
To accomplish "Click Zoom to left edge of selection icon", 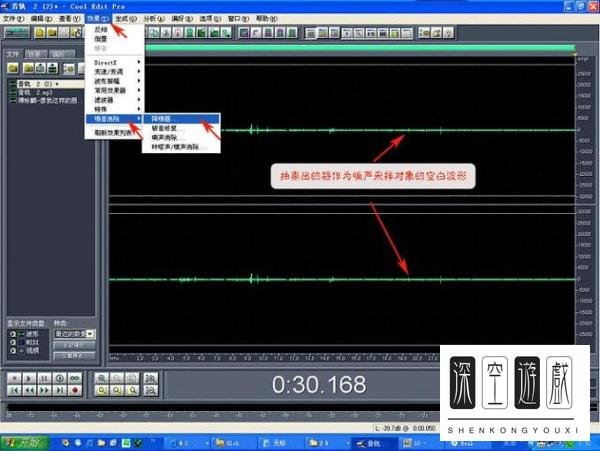I will [117, 391].
